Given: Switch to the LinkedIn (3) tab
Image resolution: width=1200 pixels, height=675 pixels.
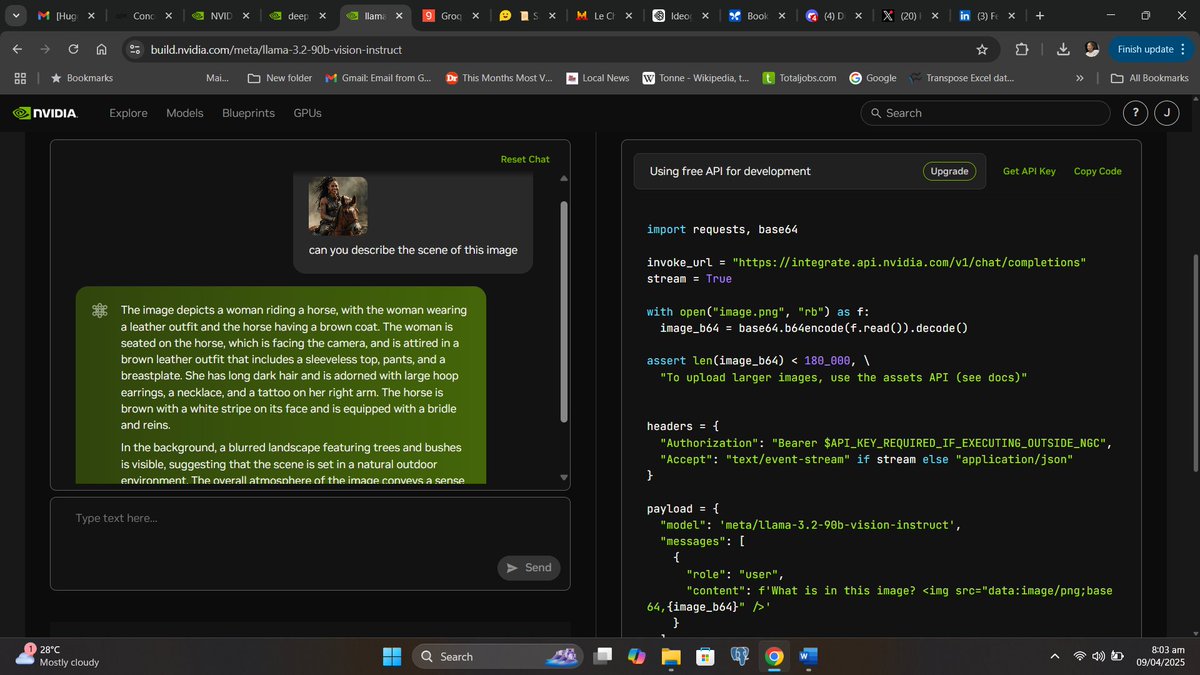Looking at the screenshot, I should [x=989, y=16].
